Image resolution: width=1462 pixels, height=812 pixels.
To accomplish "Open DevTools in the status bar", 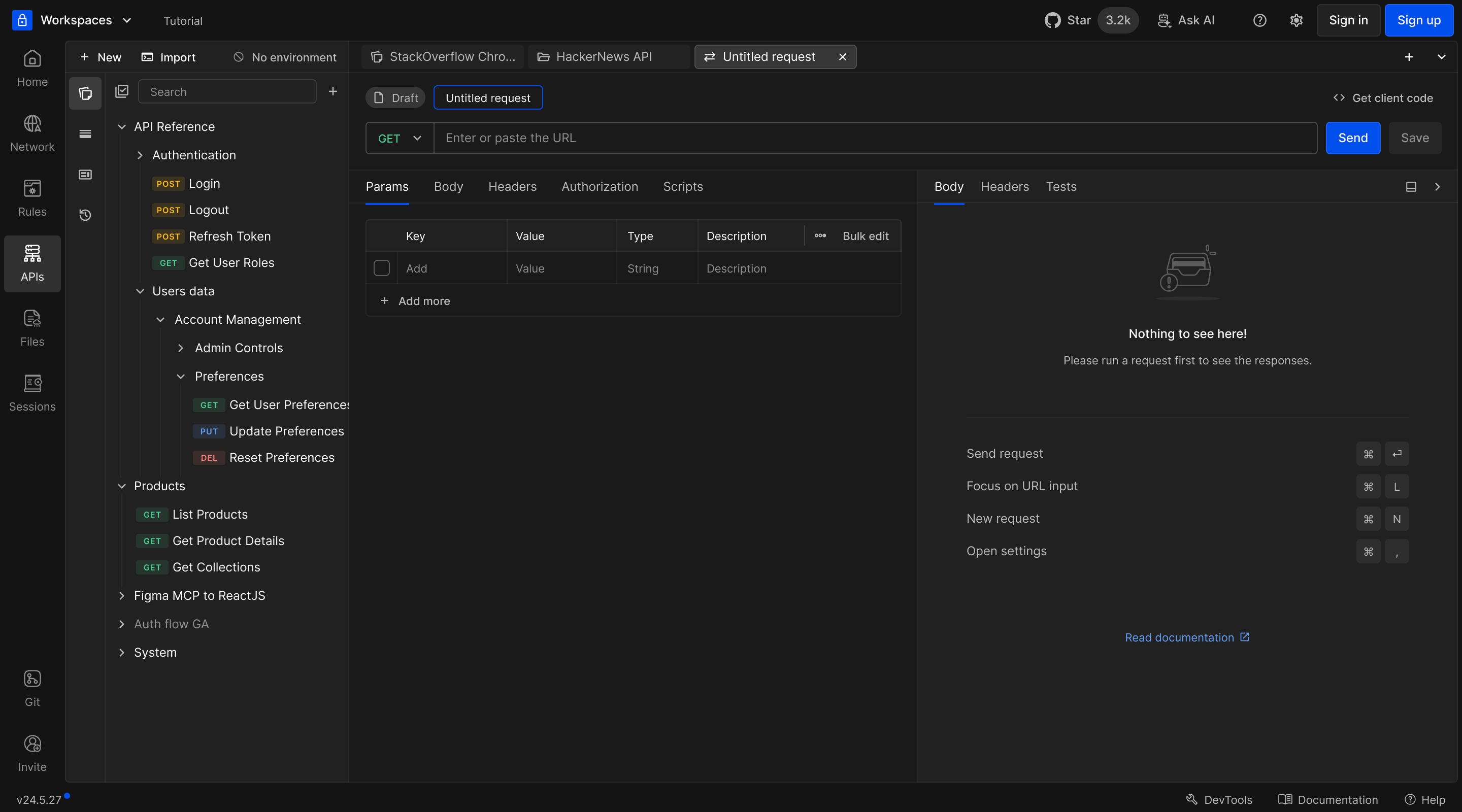I will click(x=1219, y=799).
